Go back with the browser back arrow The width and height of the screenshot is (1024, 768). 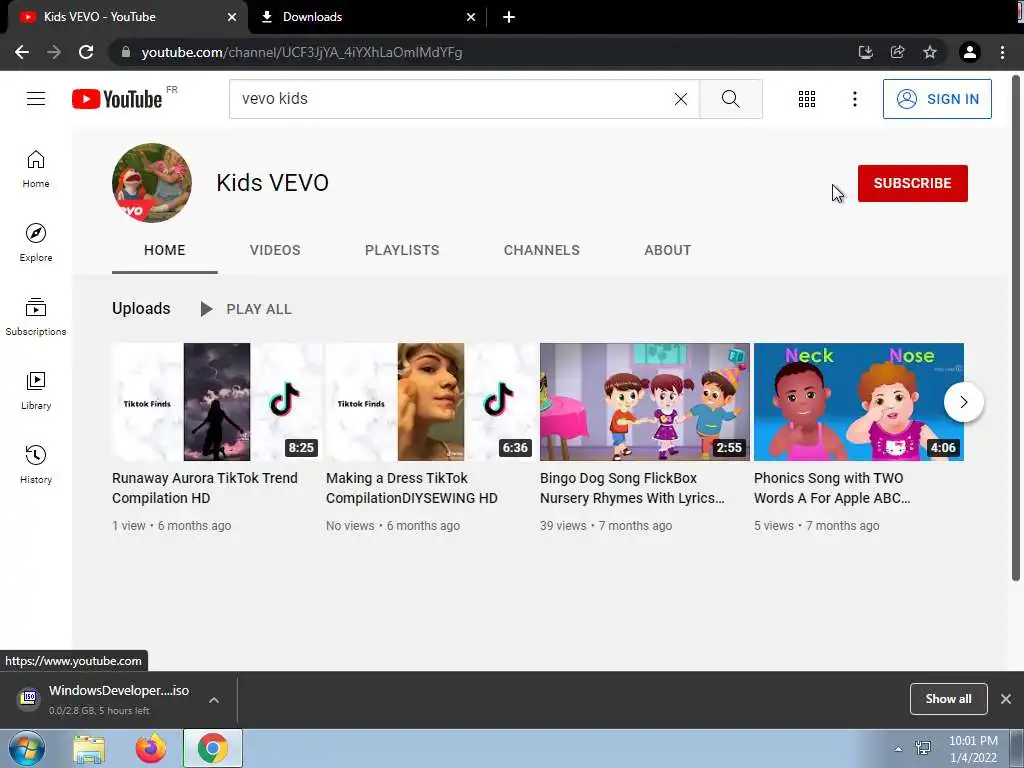coord(22,52)
